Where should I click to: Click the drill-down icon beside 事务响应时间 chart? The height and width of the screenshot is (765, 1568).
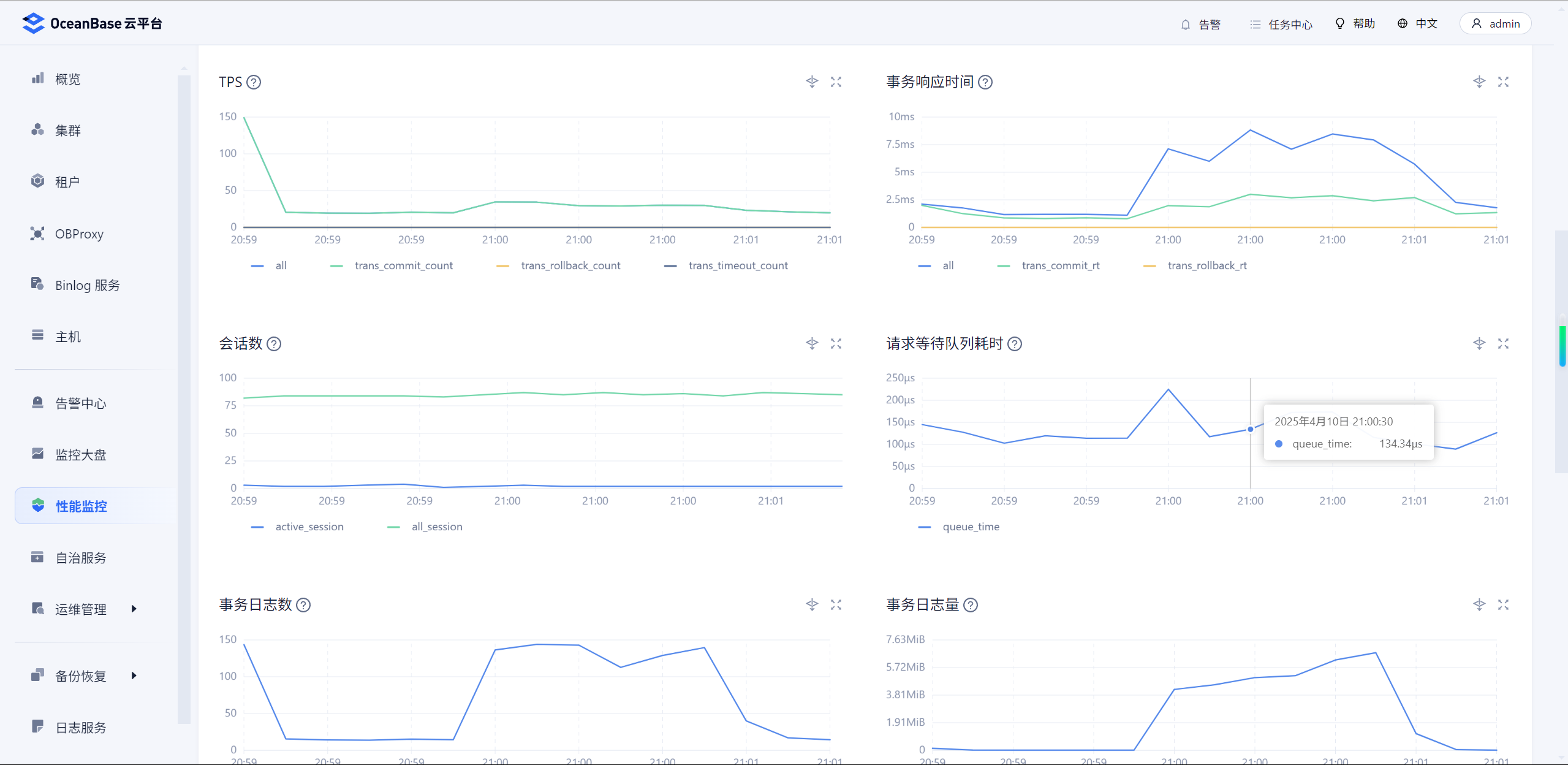[x=1479, y=82]
